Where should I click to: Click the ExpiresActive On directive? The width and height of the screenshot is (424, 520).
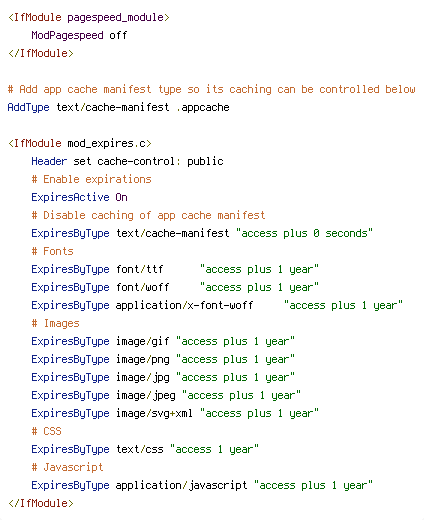79,197
